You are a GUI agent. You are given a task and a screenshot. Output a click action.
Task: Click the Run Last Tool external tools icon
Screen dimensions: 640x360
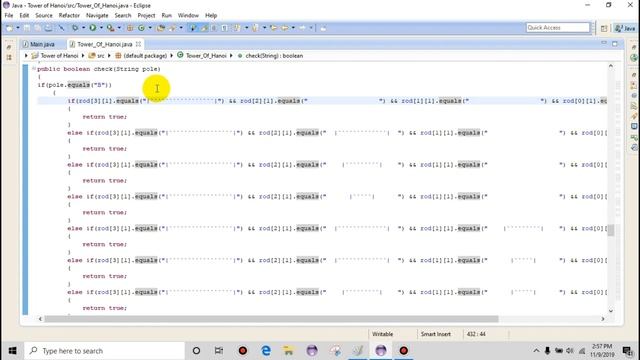point(110,28)
